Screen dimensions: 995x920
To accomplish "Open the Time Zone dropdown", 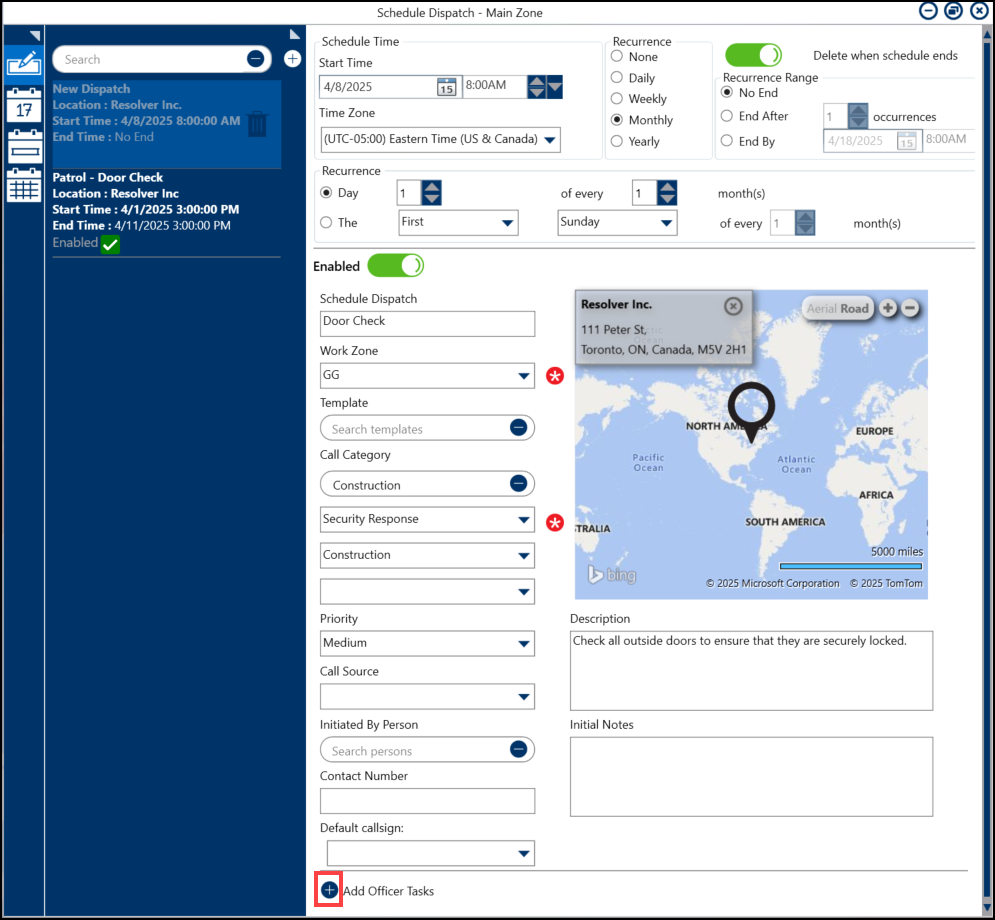I will click(x=549, y=140).
